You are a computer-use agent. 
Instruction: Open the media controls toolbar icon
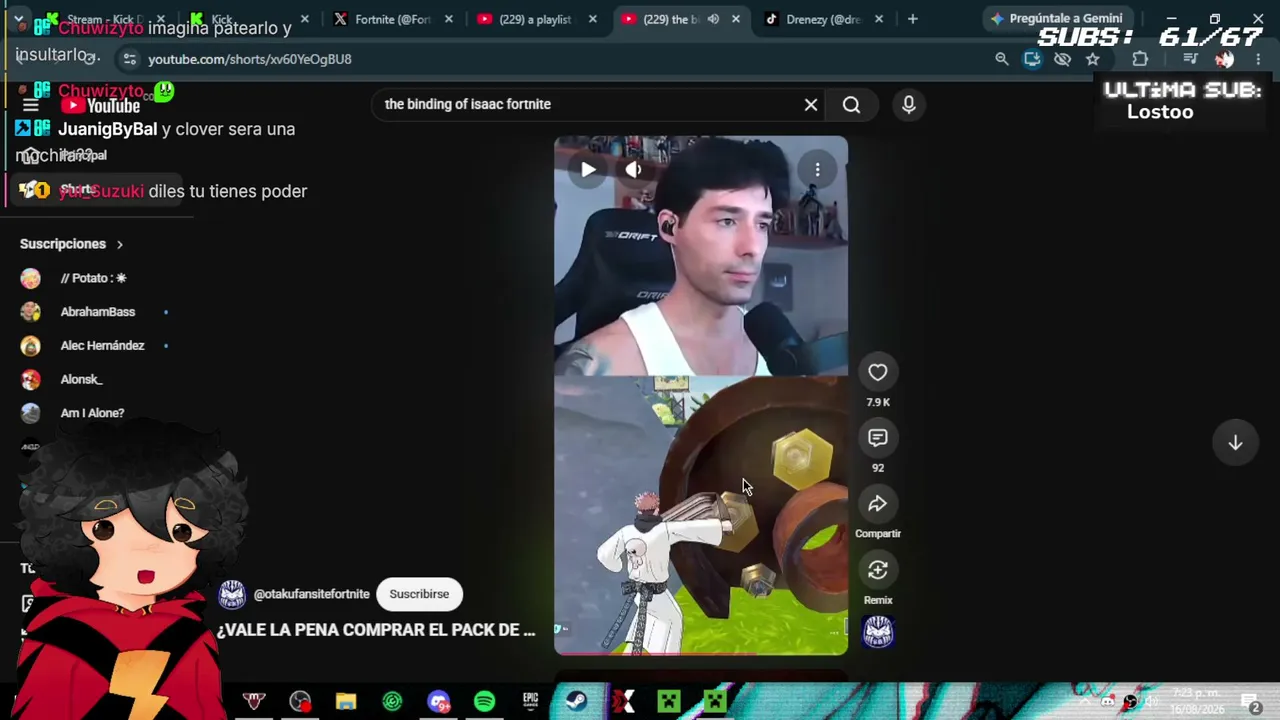(1190, 59)
